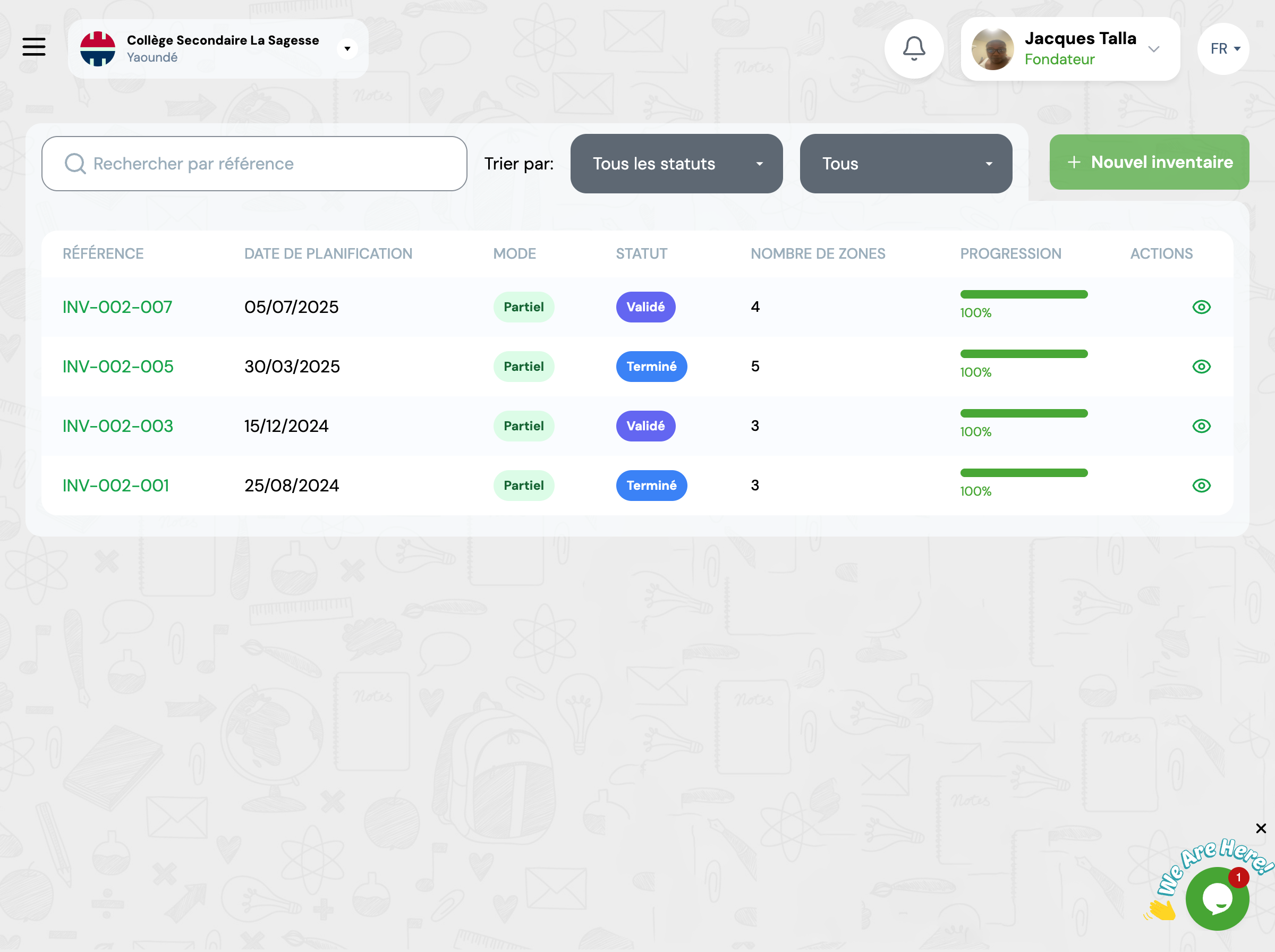Open the hamburger sidebar menu
The width and height of the screenshot is (1275, 952).
point(34,47)
